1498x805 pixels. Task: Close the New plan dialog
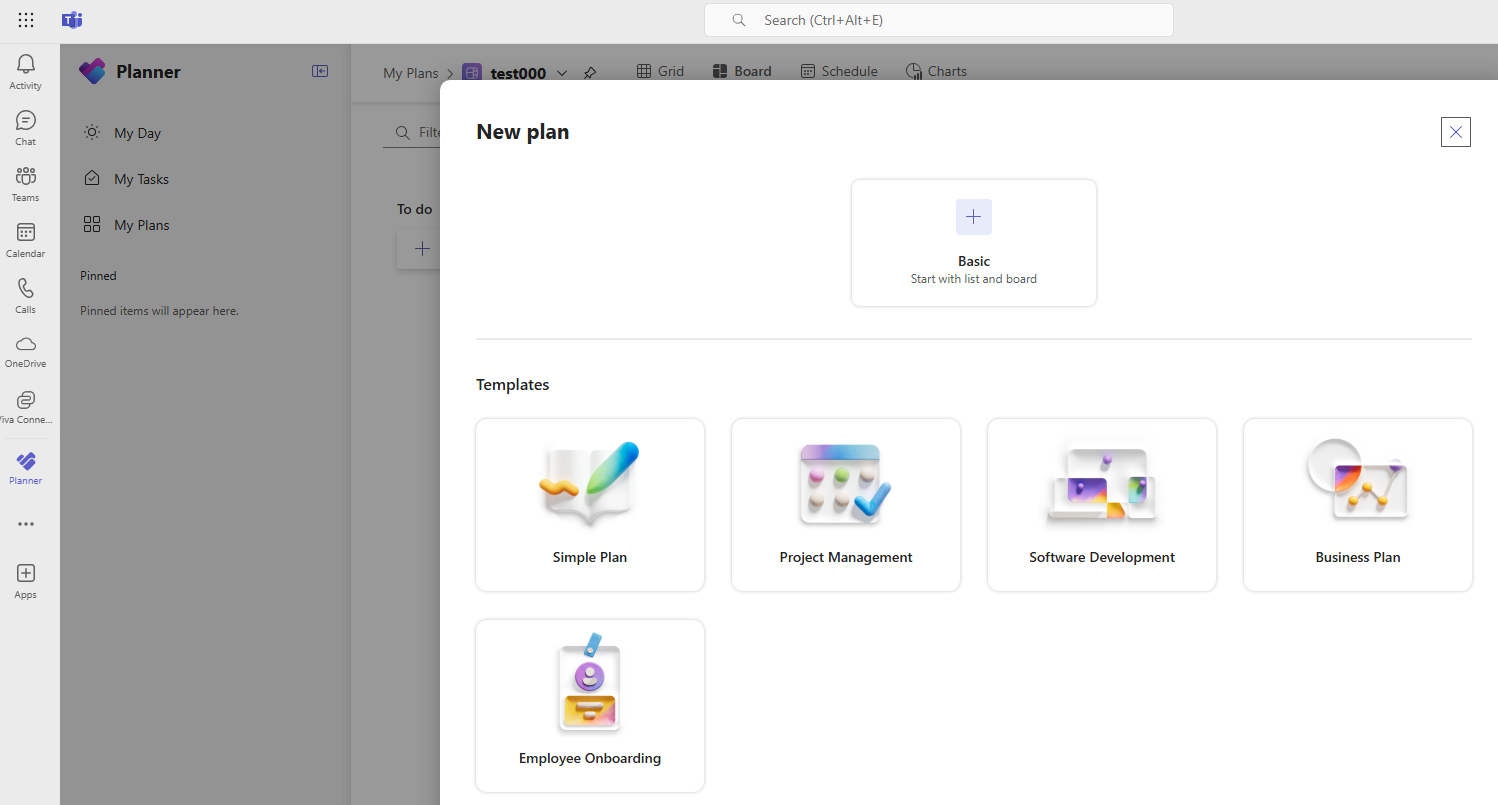click(x=1456, y=132)
